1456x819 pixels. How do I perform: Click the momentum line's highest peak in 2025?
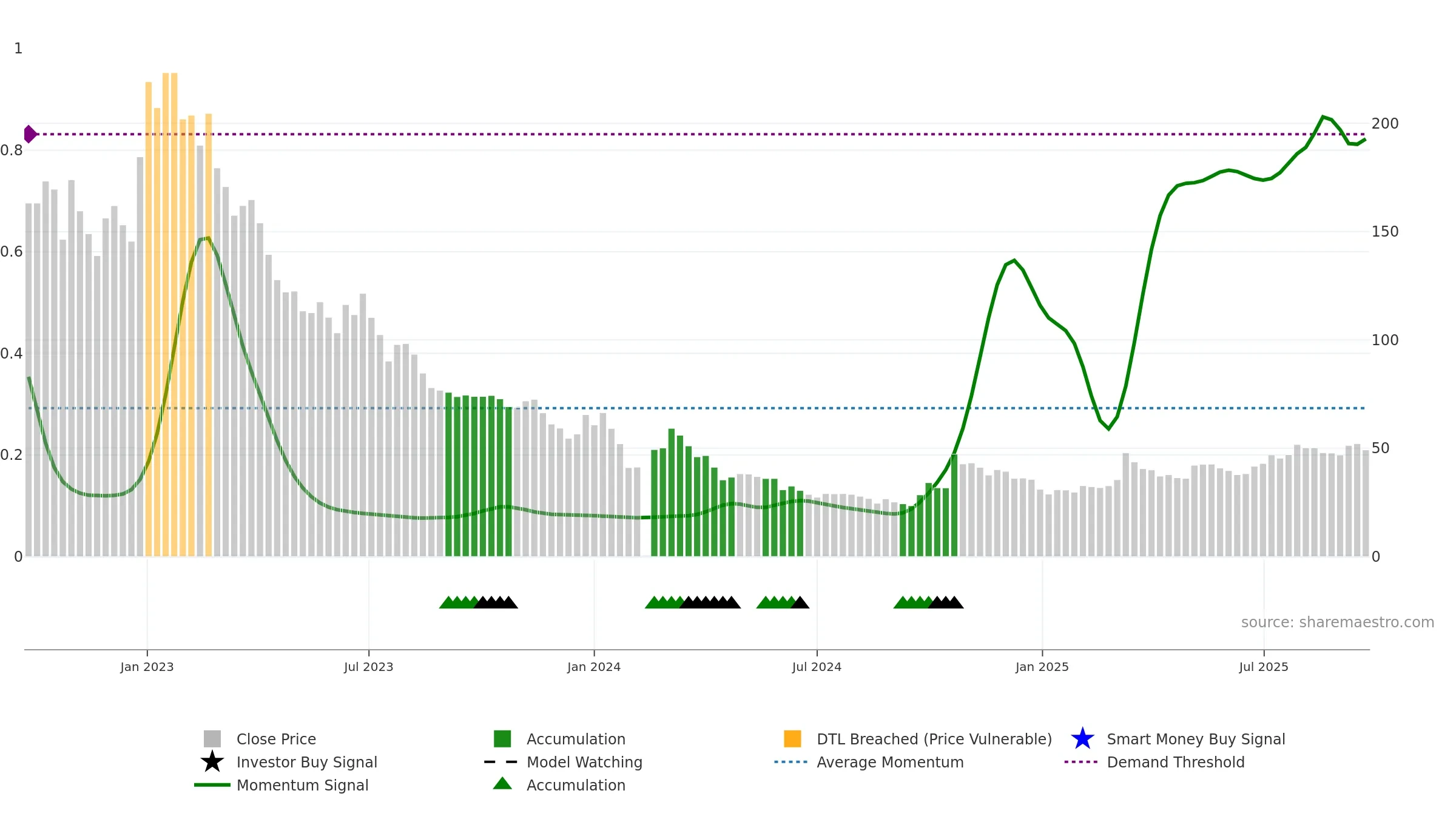[1323, 116]
